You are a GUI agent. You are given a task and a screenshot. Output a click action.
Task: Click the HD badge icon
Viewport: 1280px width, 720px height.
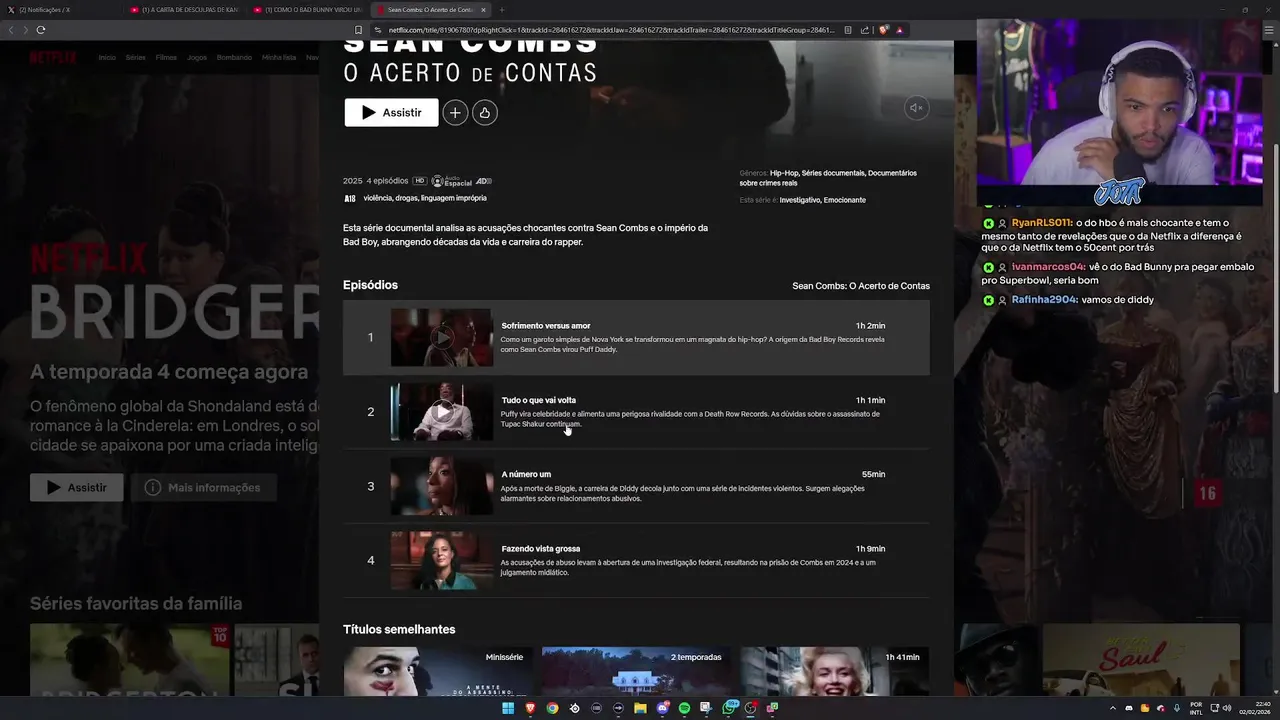[420, 181]
